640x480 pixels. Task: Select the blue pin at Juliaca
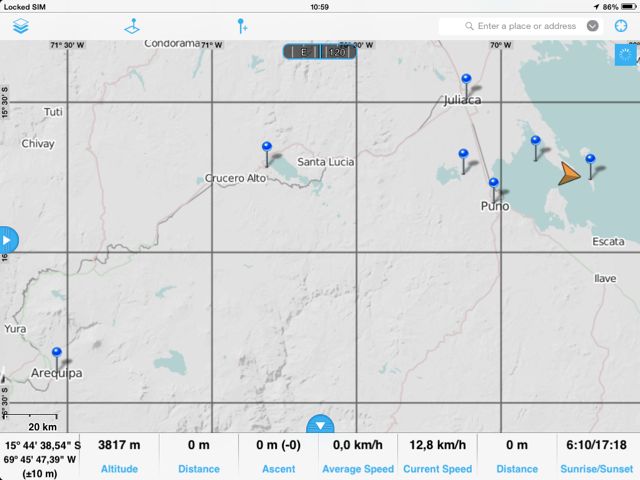[x=466, y=82]
